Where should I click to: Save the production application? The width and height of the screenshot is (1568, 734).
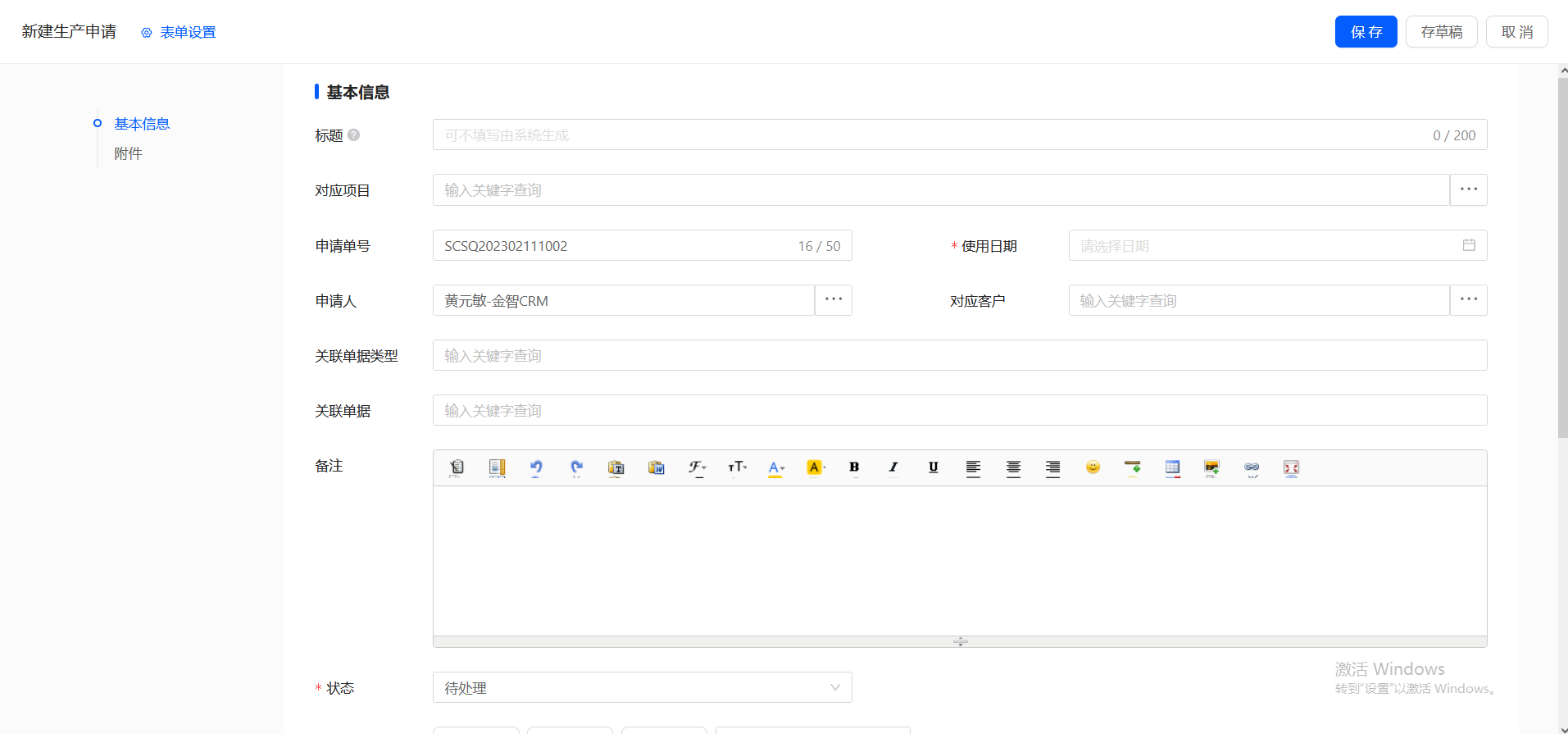pyautogui.click(x=1366, y=32)
